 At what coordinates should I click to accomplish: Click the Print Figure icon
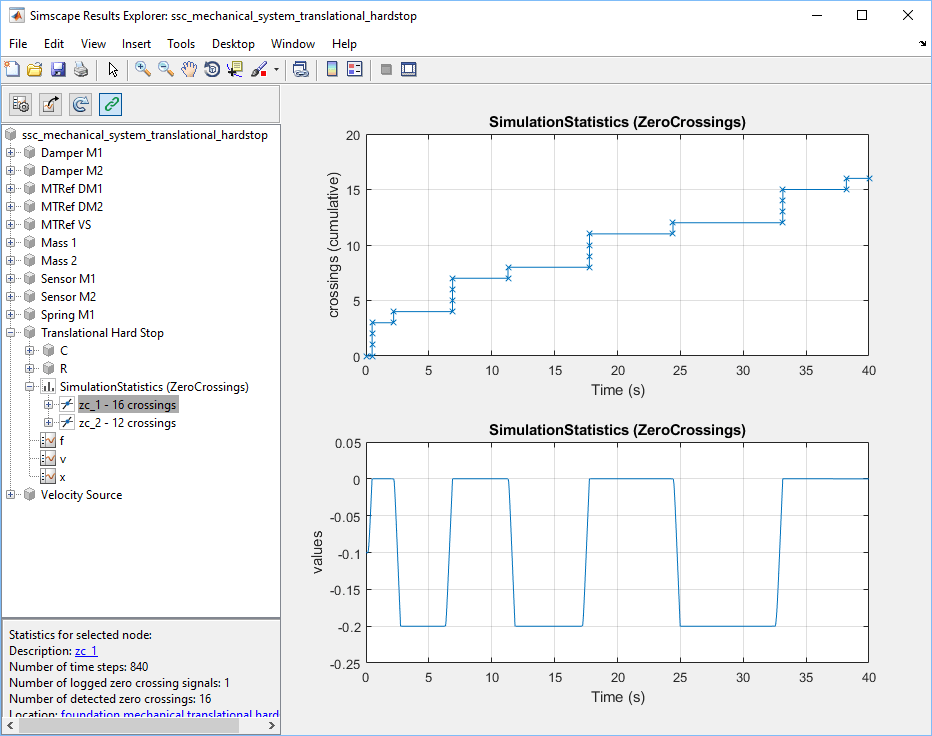pos(81,69)
